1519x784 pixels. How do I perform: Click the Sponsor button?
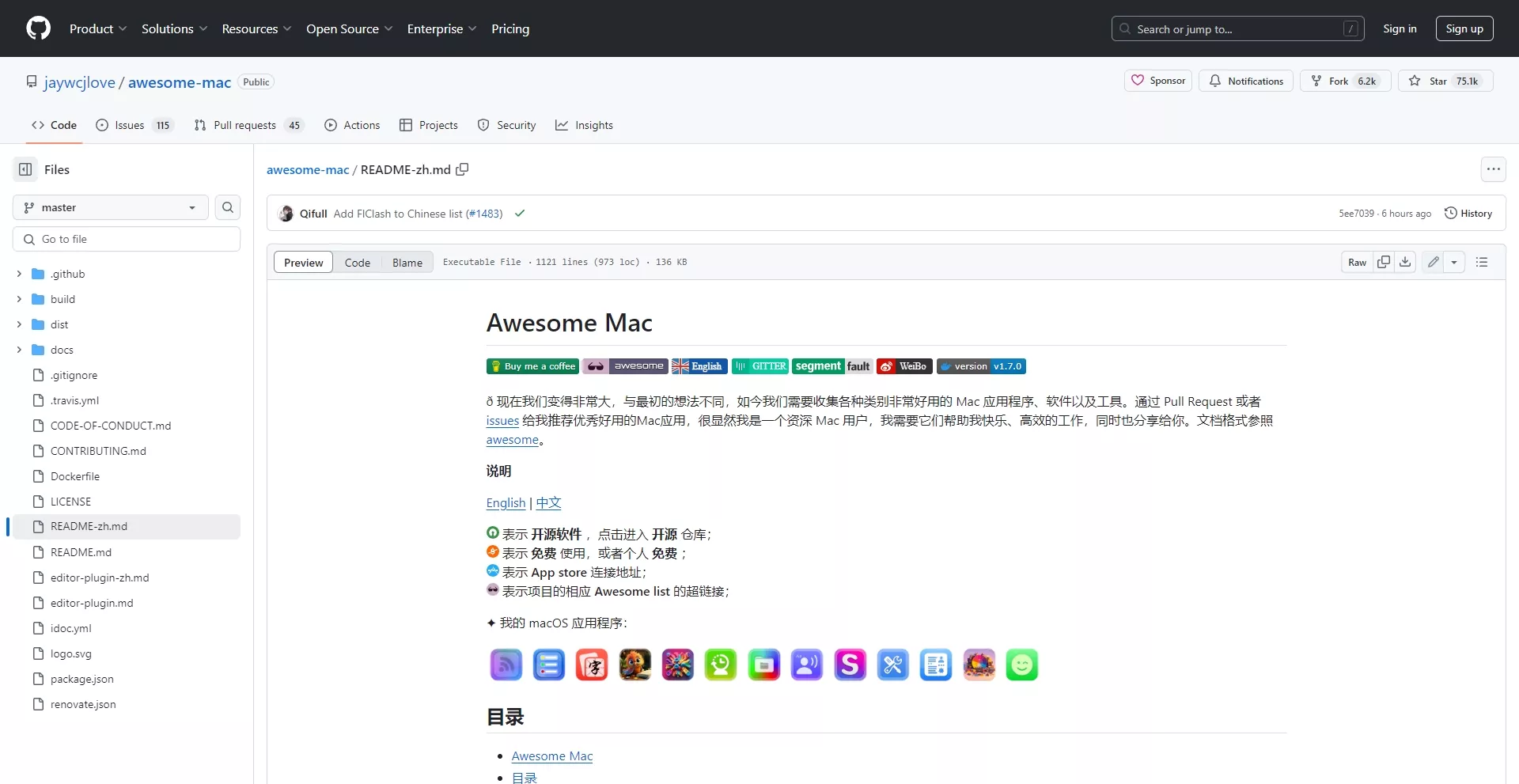tap(1158, 81)
